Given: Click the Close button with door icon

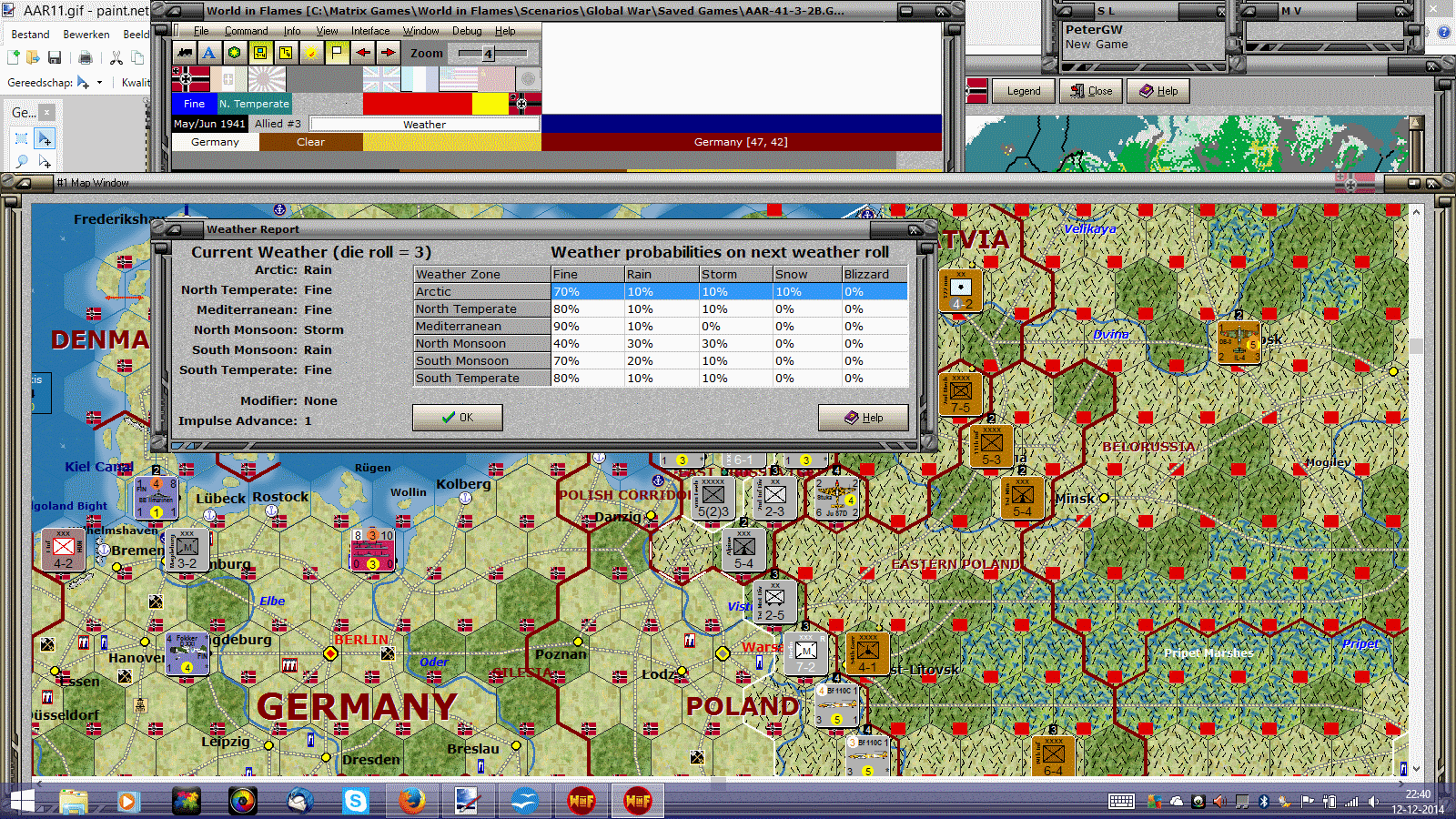Looking at the screenshot, I should [1091, 91].
